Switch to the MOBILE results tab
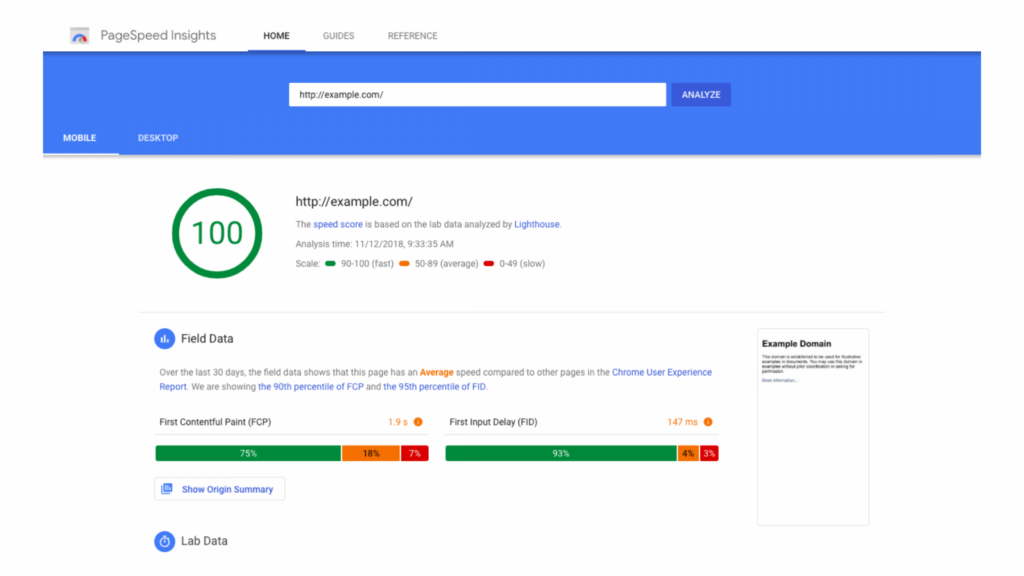This screenshot has height=576, width=1024. point(80,138)
